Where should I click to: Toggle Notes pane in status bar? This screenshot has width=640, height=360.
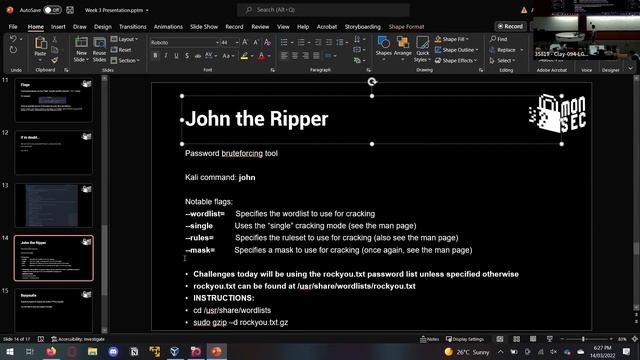pyautogui.click(x=429, y=339)
